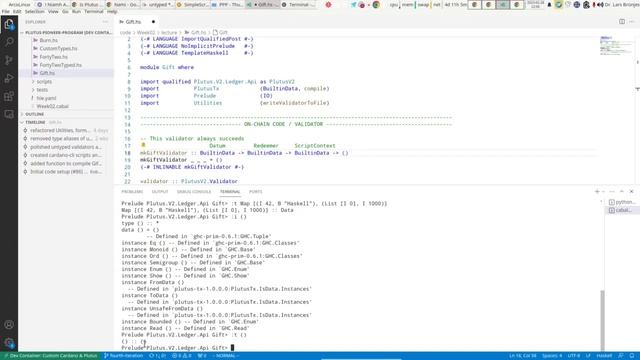This screenshot has width=640, height=360.
Task: Click the lightbulb code action icon
Action: (x=143, y=145)
